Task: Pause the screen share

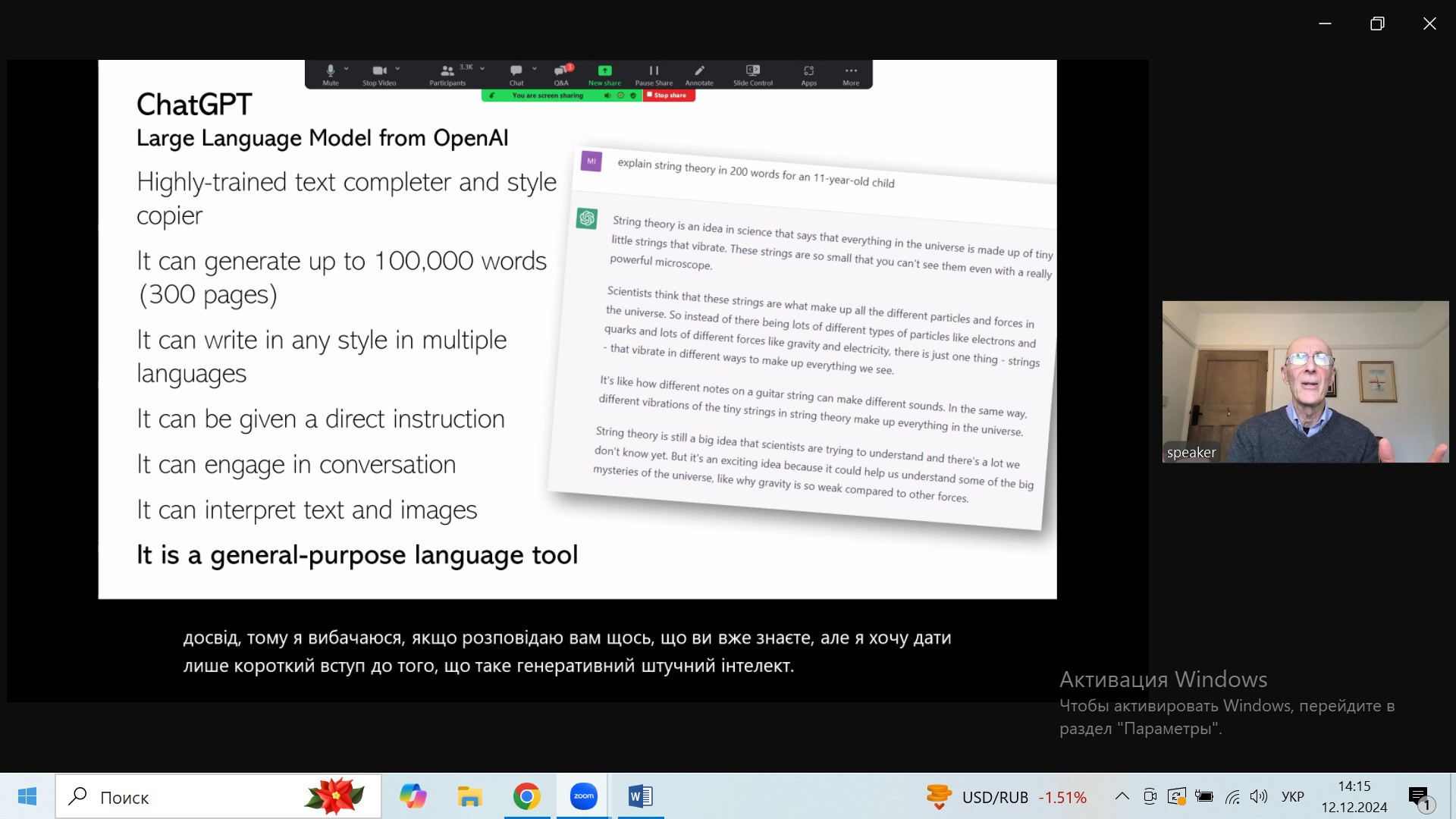Action: pyautogui.click(x=654, y=71)
